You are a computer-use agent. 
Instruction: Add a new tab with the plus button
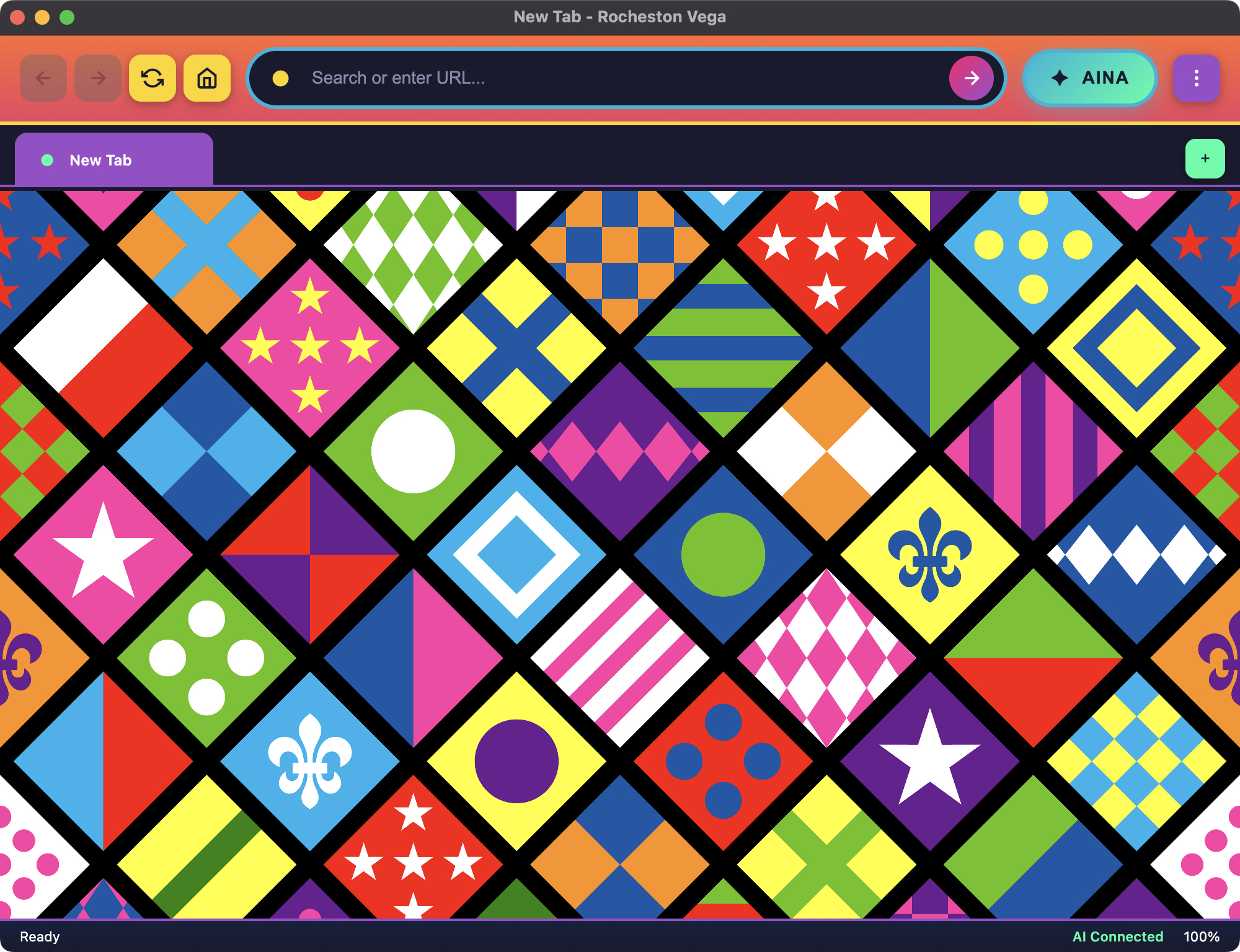(1205, 159)
